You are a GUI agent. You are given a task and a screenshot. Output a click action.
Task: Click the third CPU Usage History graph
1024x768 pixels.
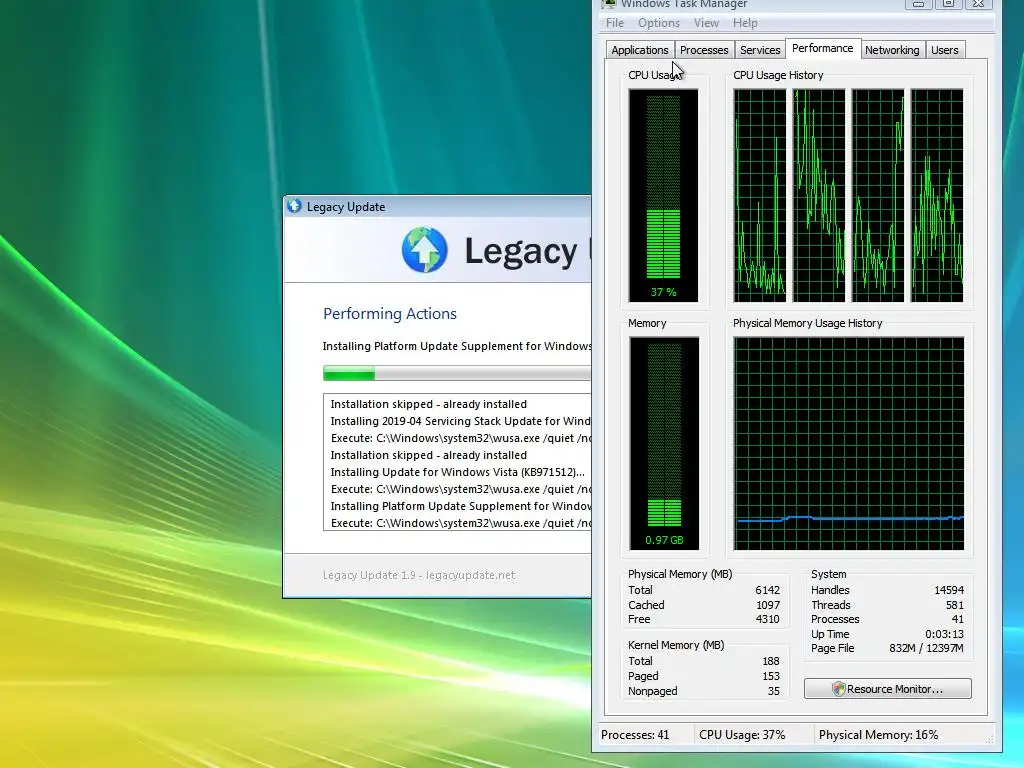pyautogui.click(x=878, y=196)
